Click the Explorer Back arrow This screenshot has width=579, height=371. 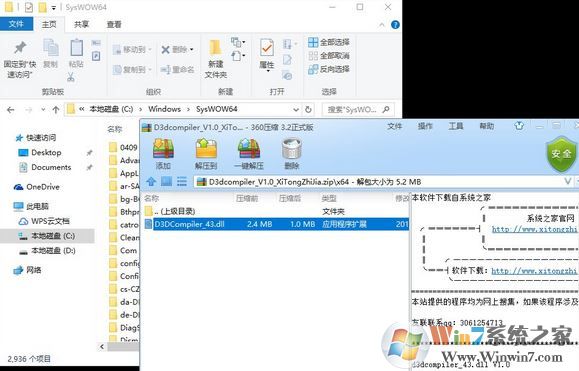(11, 110)
